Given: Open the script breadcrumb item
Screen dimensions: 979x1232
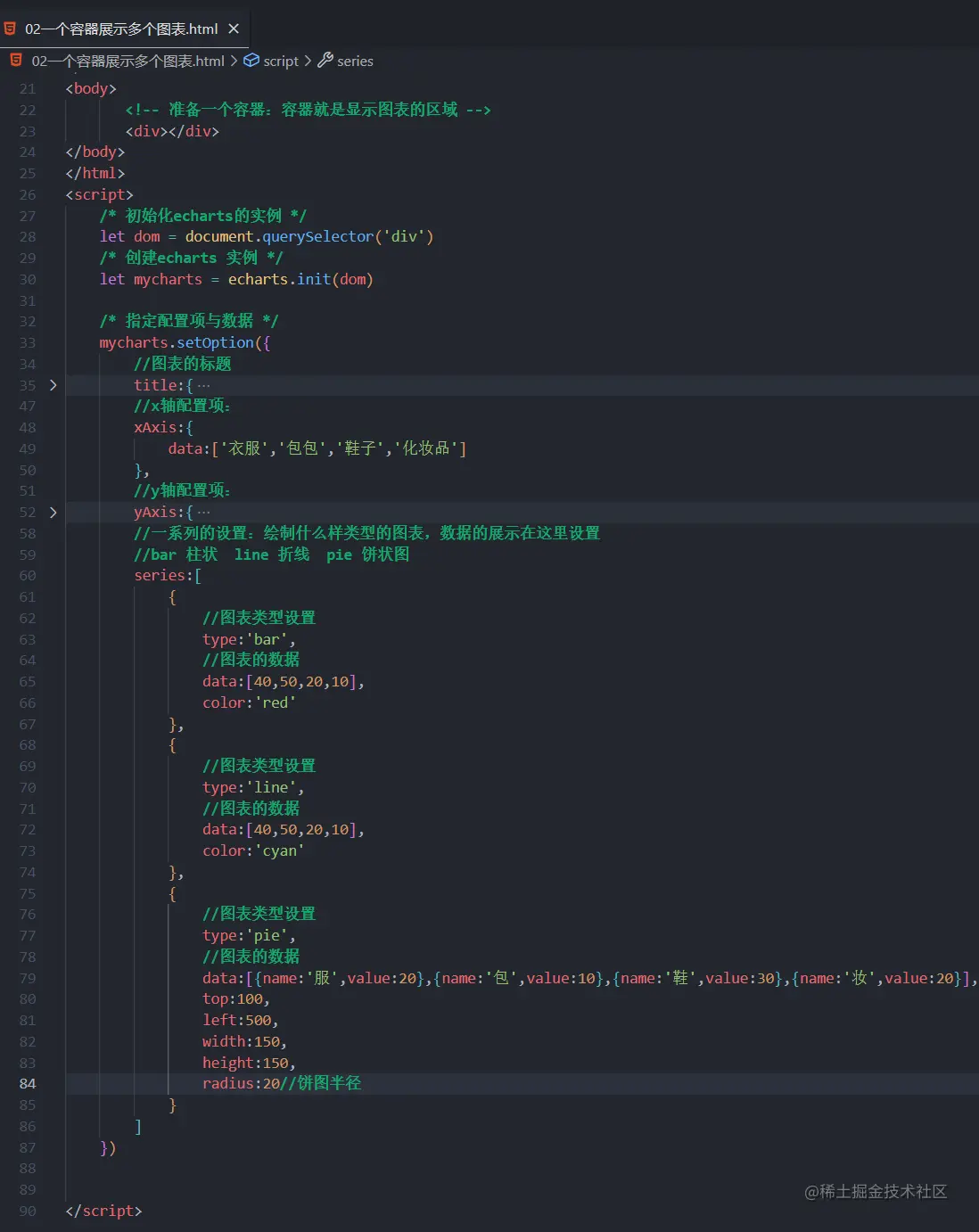Looking at the screenshot, I should pyautogui.click(x=281, y=61).
